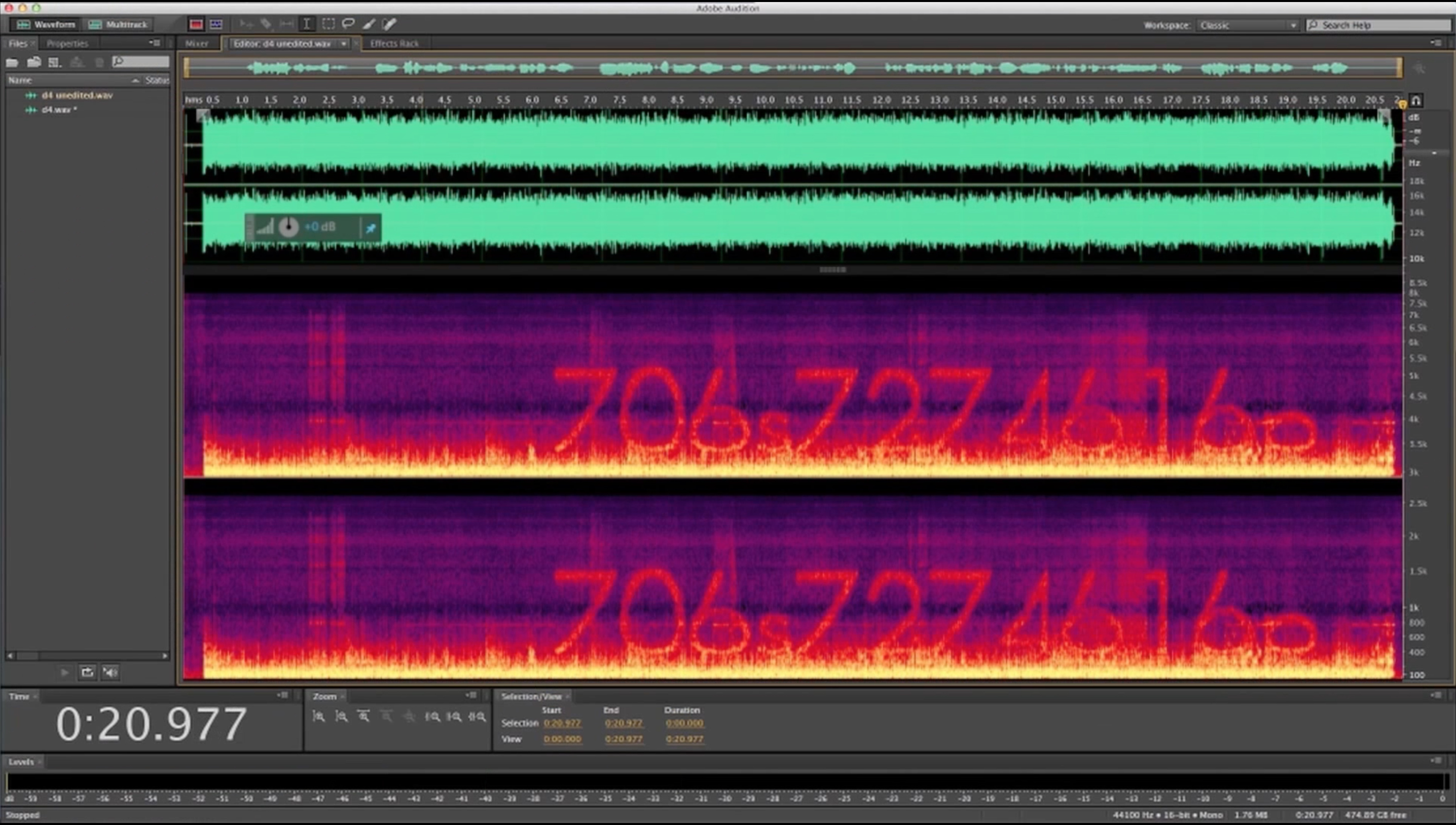Select the Lasso Selection tool
The image size is (1456, 825).
(x=349, y=24)
